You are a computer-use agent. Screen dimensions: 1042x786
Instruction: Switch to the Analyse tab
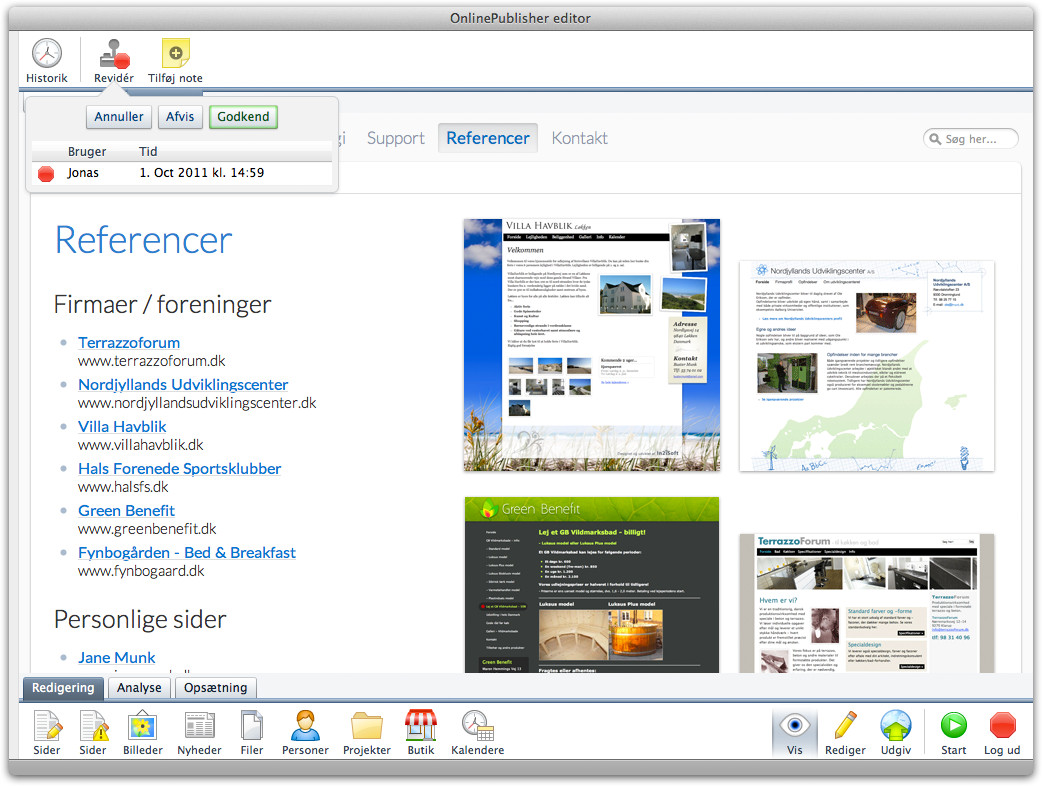click(x=139, y=688)
